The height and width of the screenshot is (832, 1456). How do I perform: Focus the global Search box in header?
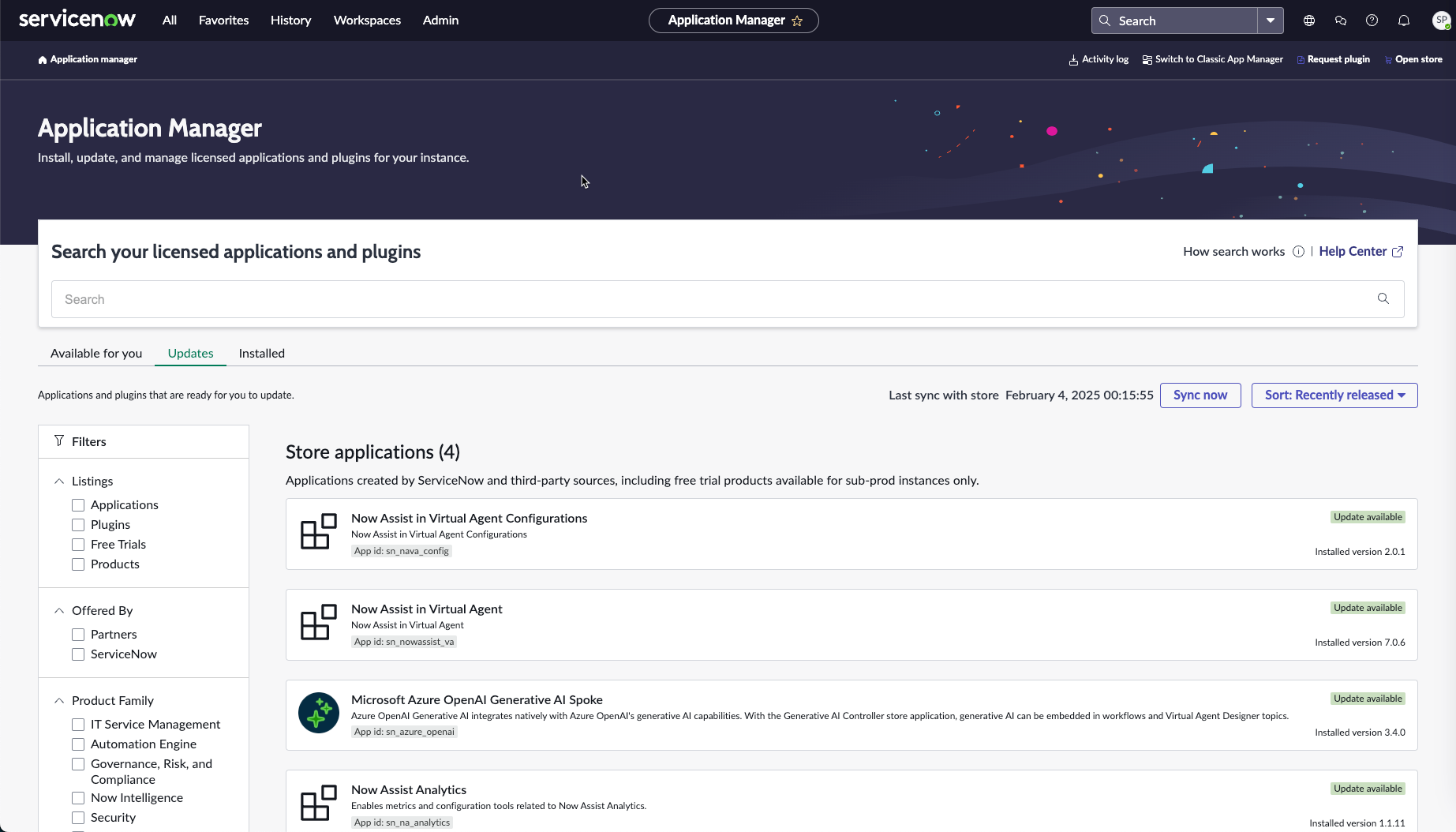click(x=1174, y=21)
